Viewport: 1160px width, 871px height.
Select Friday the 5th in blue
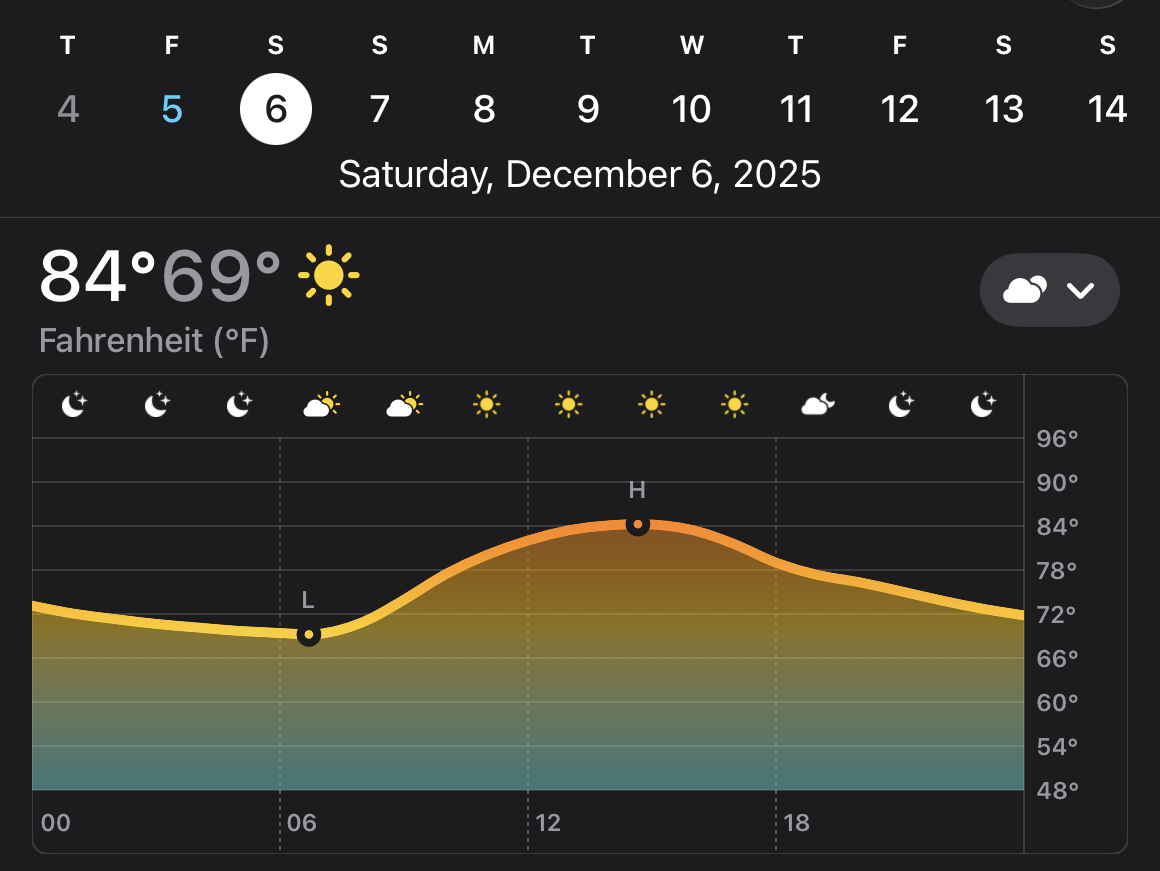pos(172,109)
